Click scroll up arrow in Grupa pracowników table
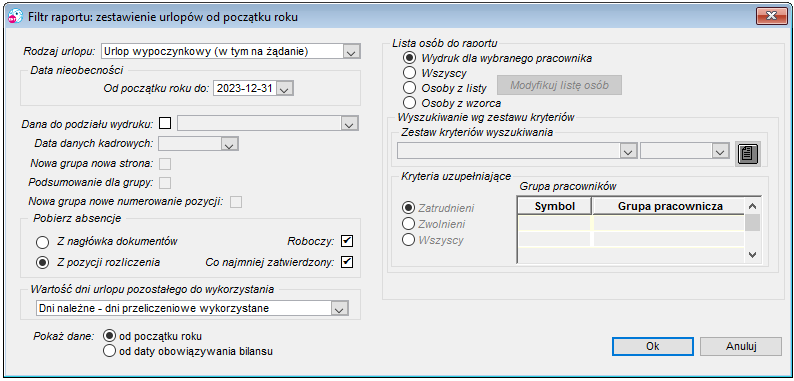The image size is (794, 381). [752, 206]
